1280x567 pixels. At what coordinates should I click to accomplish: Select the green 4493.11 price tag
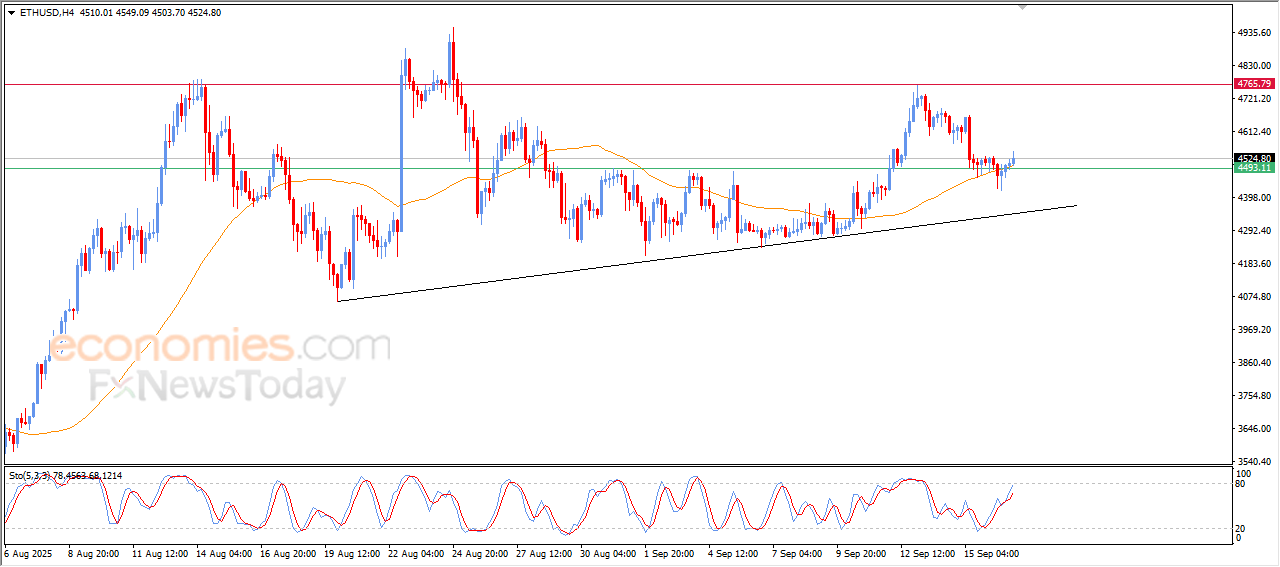[1254, 168]
